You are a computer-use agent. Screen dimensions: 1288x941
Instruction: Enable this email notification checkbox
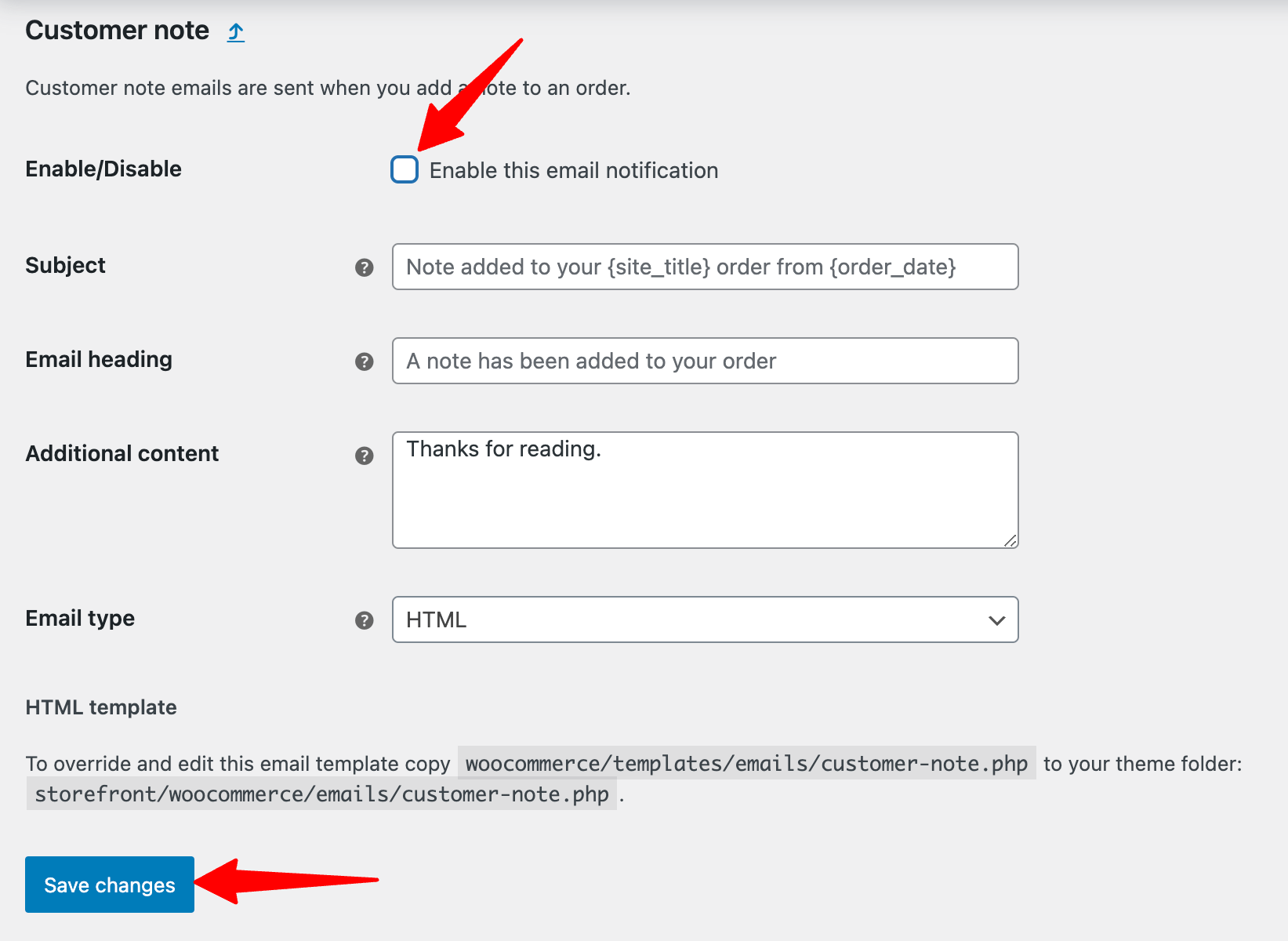pos(405,169)
